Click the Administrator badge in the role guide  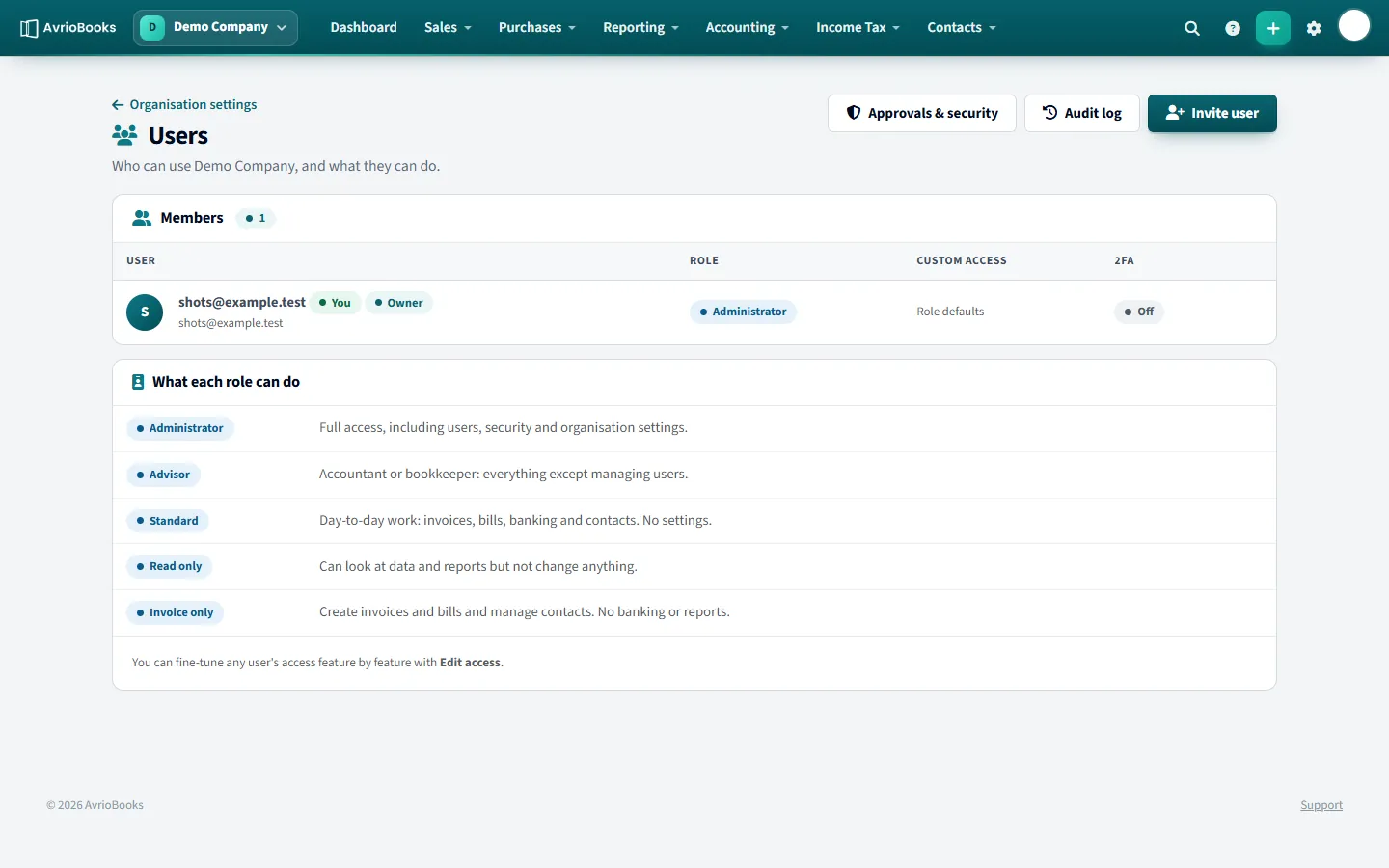tap(180, 428)
